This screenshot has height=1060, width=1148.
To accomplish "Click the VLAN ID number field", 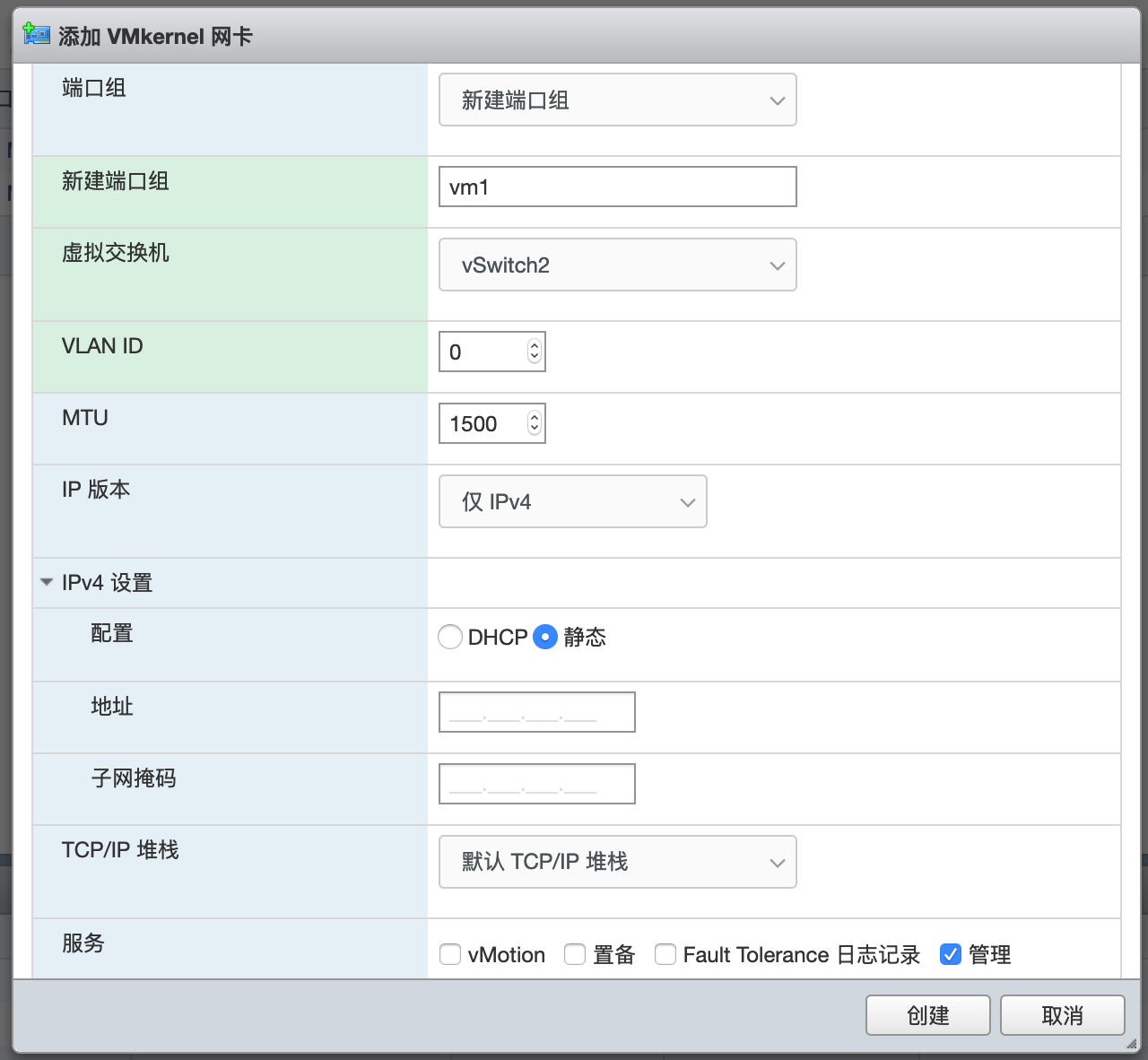I will pos(483,352).
